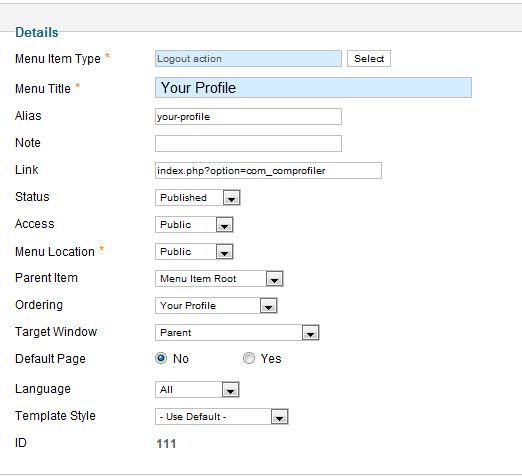Click into the Menu Title field
The height and width of the screenshot is (476, 522).
(313, 88)
